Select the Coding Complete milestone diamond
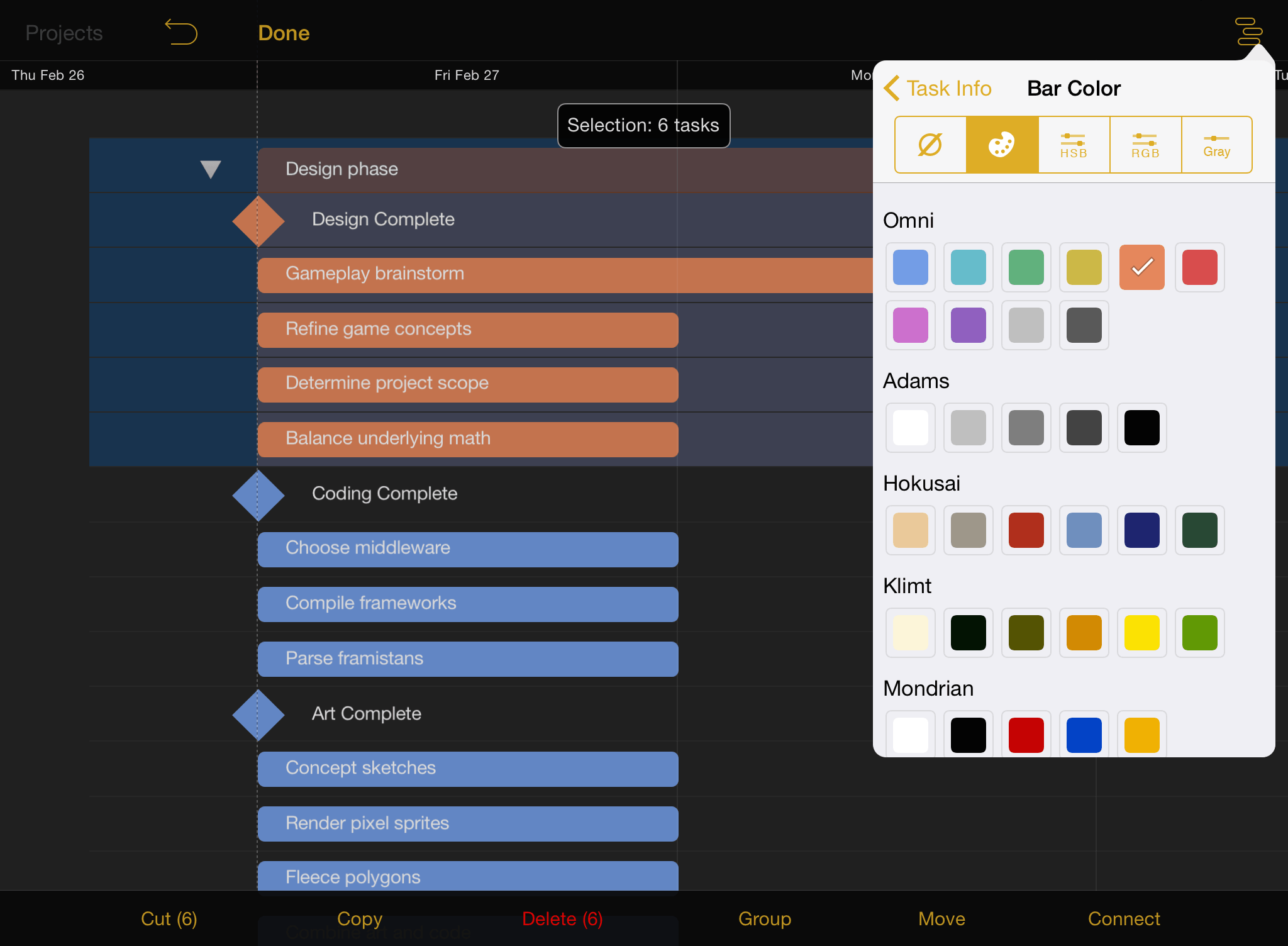Image resolution: width=1288 pixels, height=946 pixels. pyautogui.click(x=258, y=495)
